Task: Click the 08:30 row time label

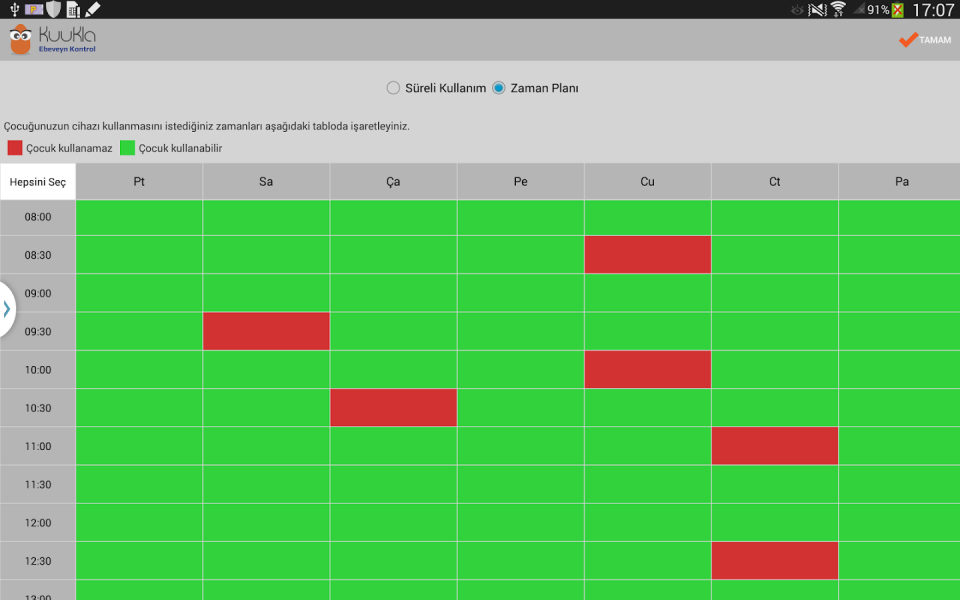Action: 38,255
